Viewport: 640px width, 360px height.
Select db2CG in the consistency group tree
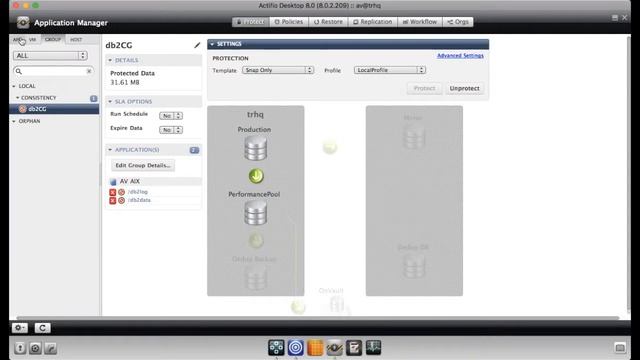pos(54,109)
